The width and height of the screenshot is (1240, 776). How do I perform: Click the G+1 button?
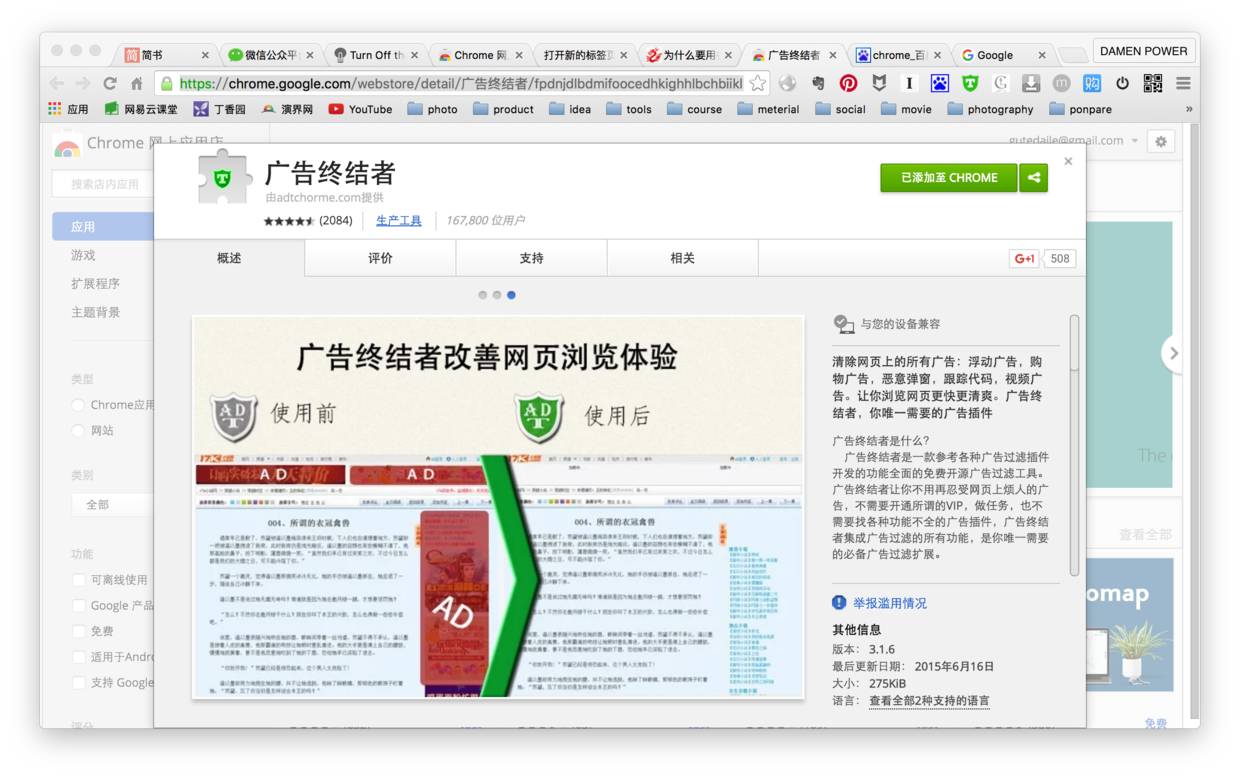[x=1025, y=258]
